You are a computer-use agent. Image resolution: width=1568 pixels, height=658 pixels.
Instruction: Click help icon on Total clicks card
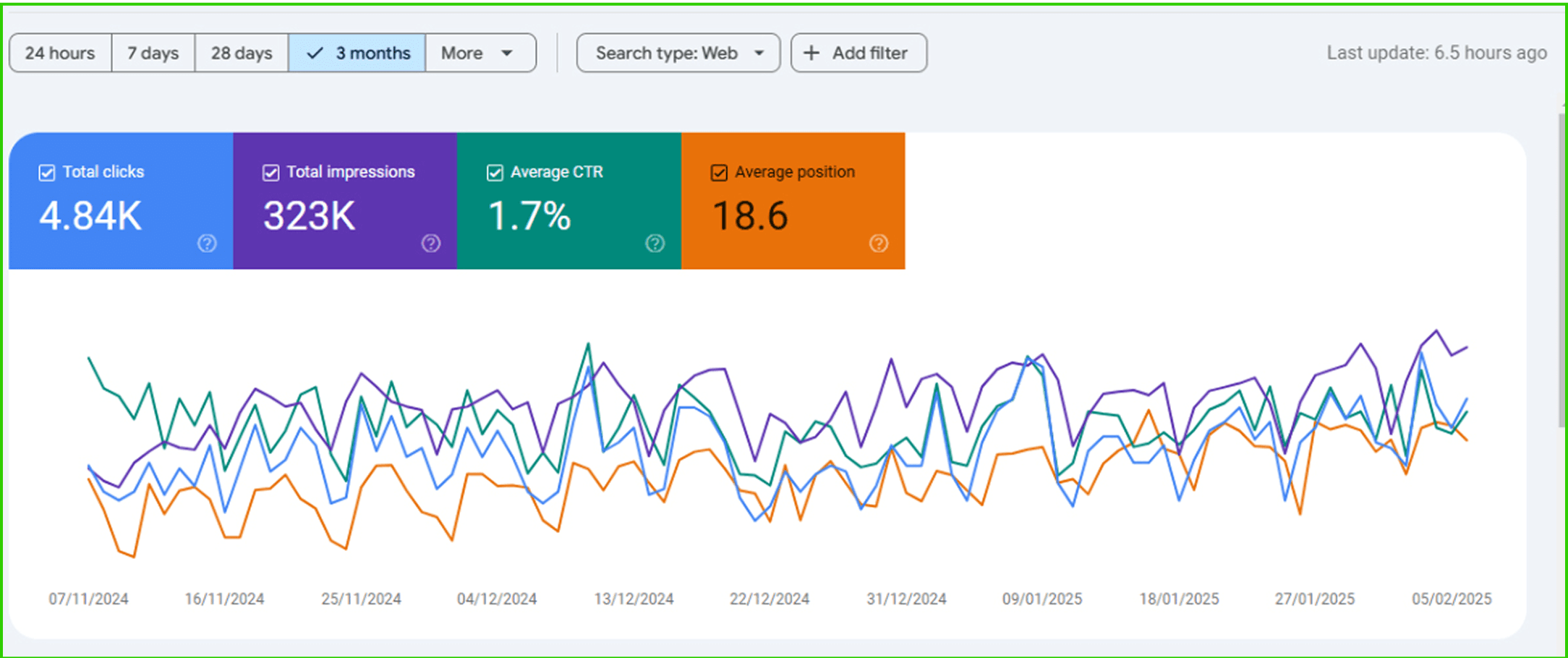(207, 244)
